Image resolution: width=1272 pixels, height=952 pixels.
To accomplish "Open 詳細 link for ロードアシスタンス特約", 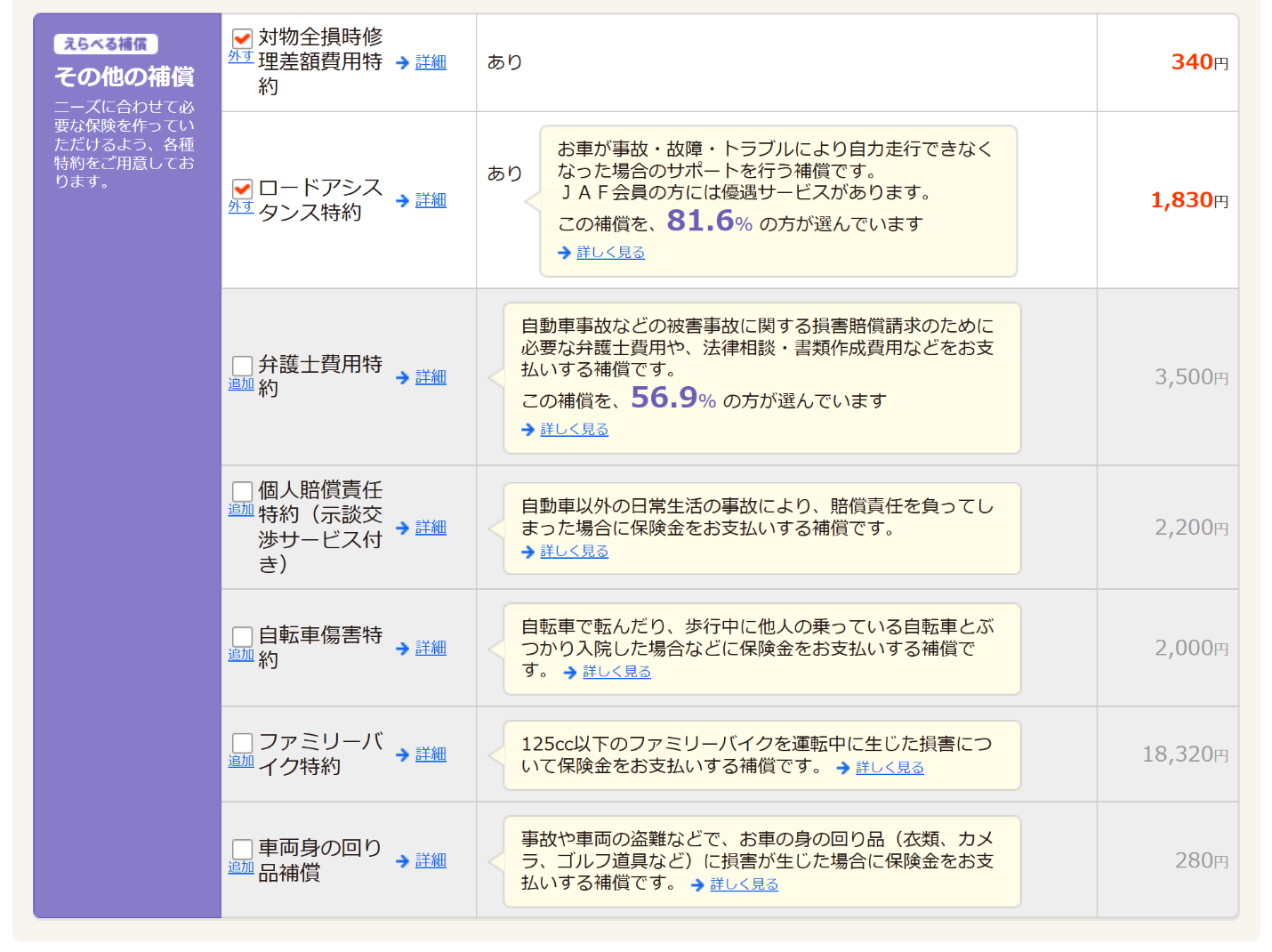I will 431,200.
